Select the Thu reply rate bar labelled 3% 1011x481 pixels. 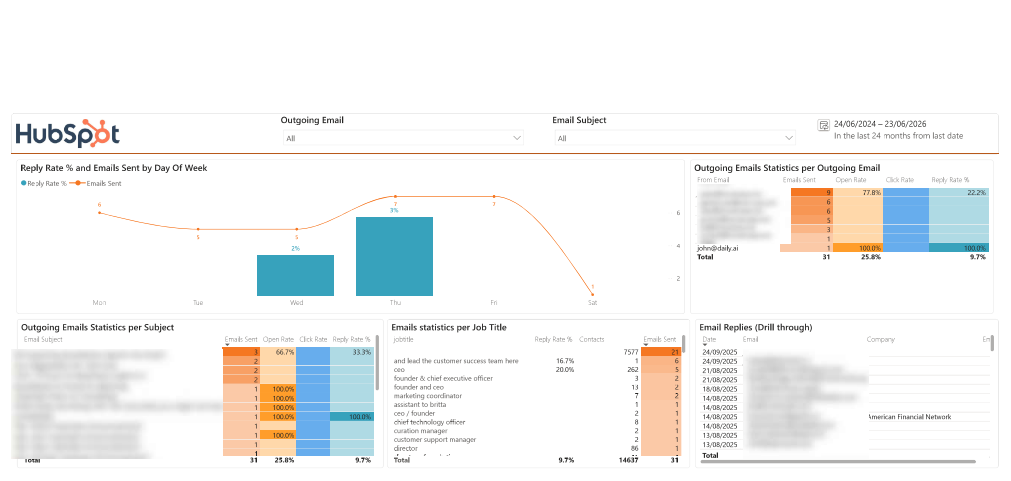tap(394, 257)
